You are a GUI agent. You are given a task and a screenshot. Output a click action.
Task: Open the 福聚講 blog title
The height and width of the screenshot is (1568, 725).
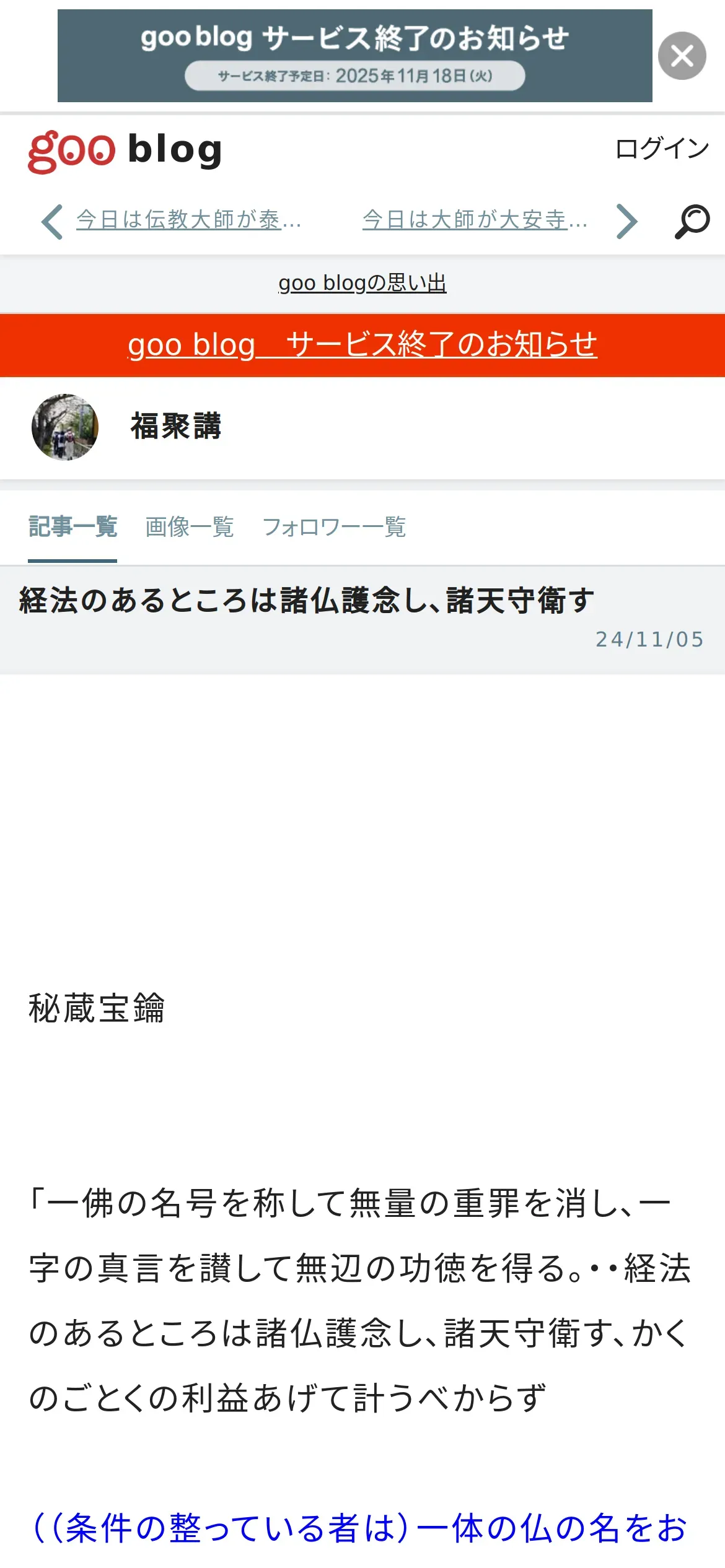coord(176,427)
